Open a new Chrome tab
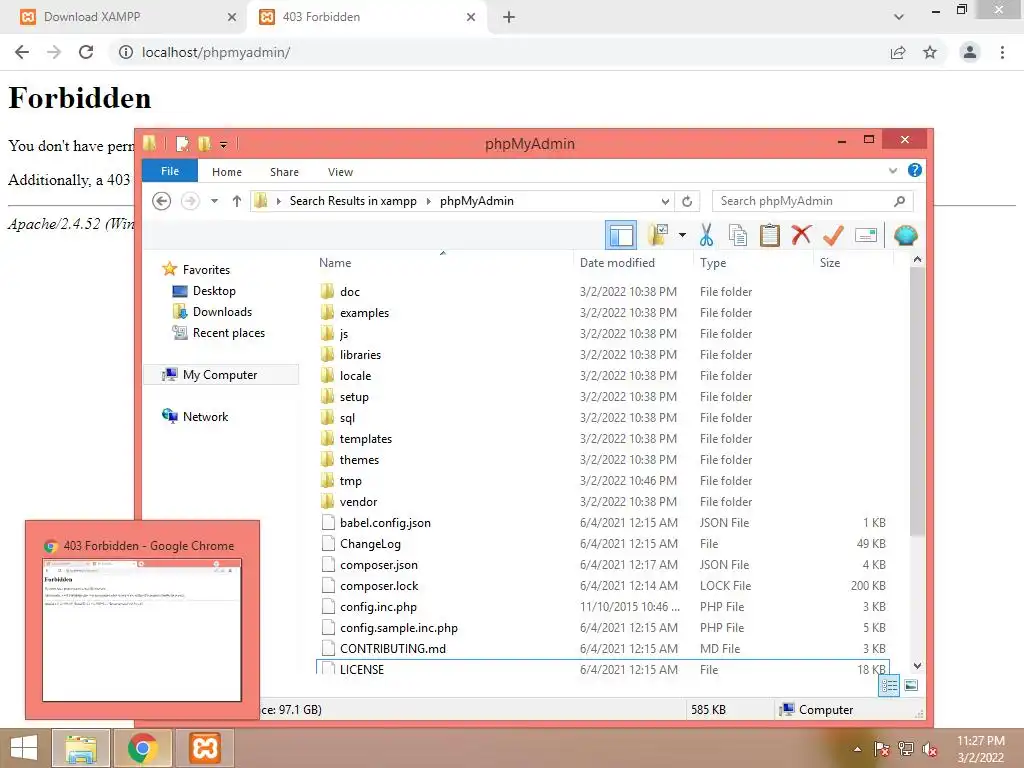 pos(509,17)
